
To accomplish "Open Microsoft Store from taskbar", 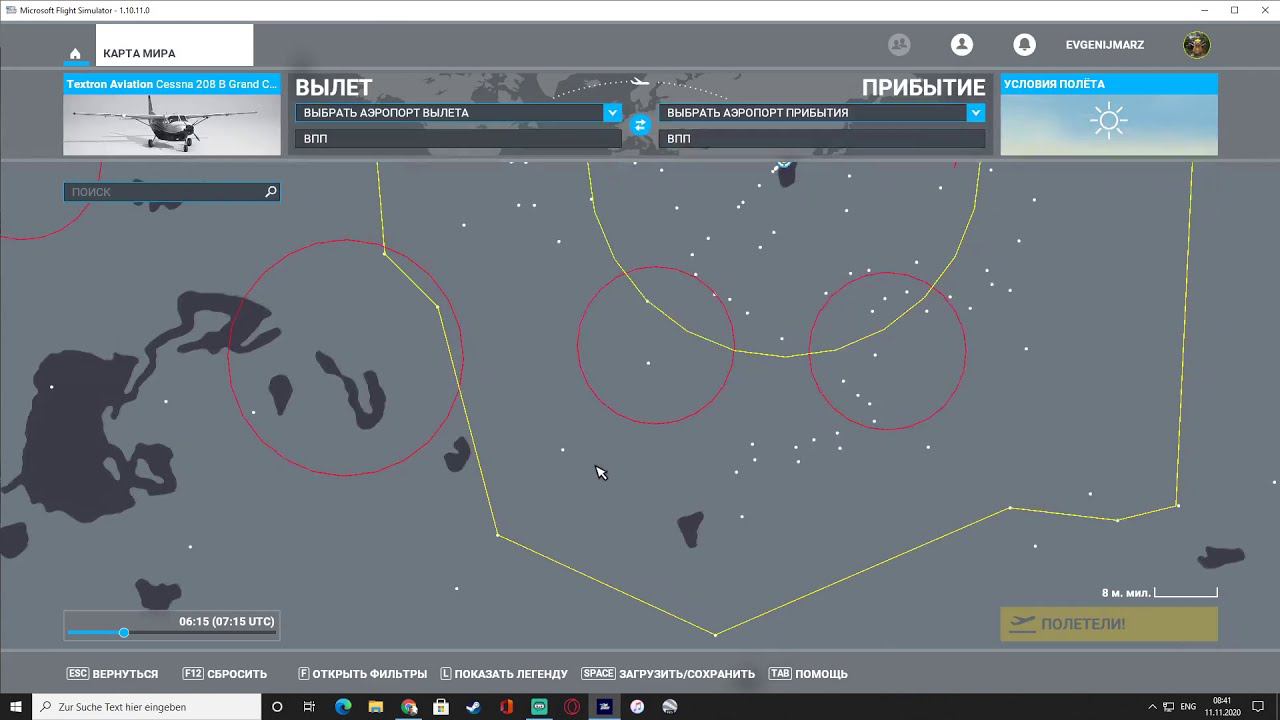I will (x=441, y=707).
